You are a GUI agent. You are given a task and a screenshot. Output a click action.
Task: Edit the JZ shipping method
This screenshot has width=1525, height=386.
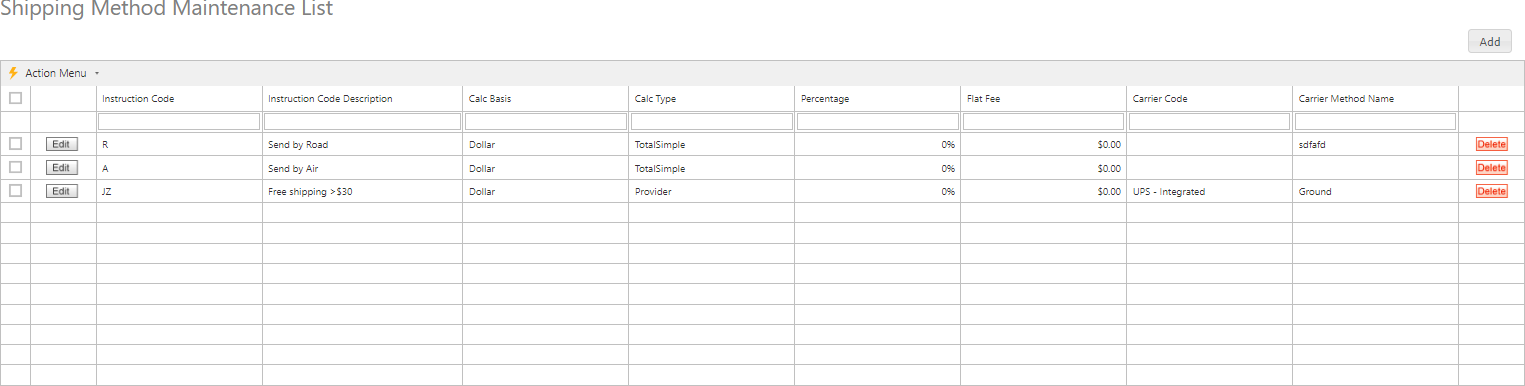click(62, 191)
